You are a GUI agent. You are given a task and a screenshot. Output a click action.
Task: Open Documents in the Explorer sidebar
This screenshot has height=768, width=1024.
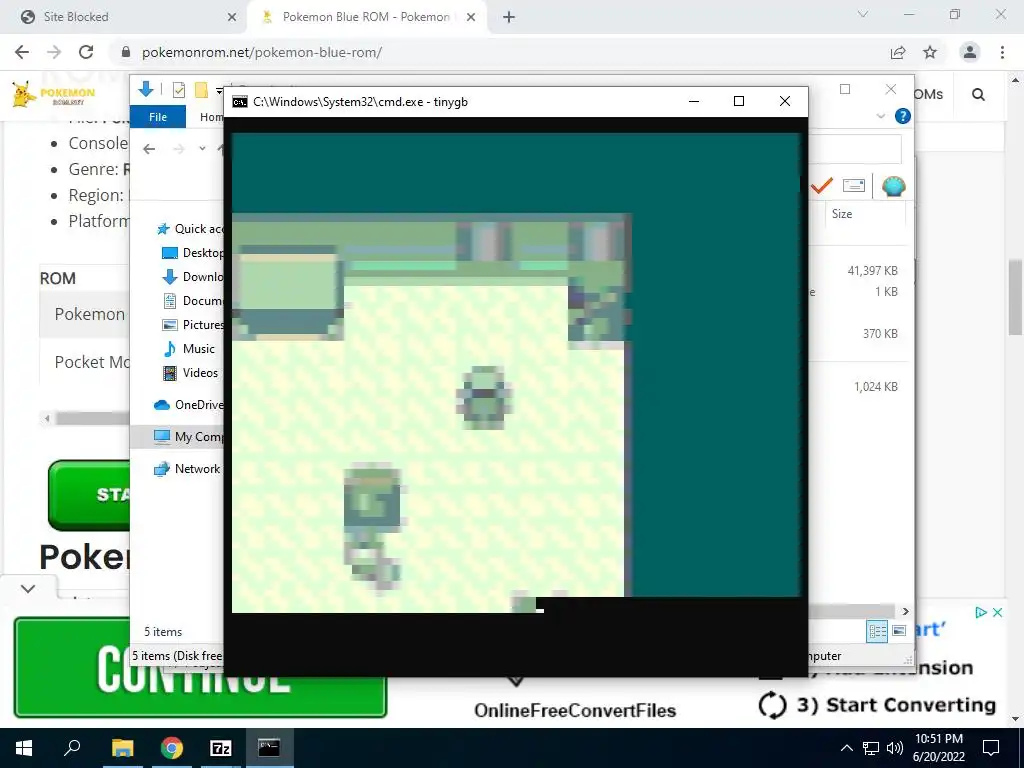click(x=193, y=301)
